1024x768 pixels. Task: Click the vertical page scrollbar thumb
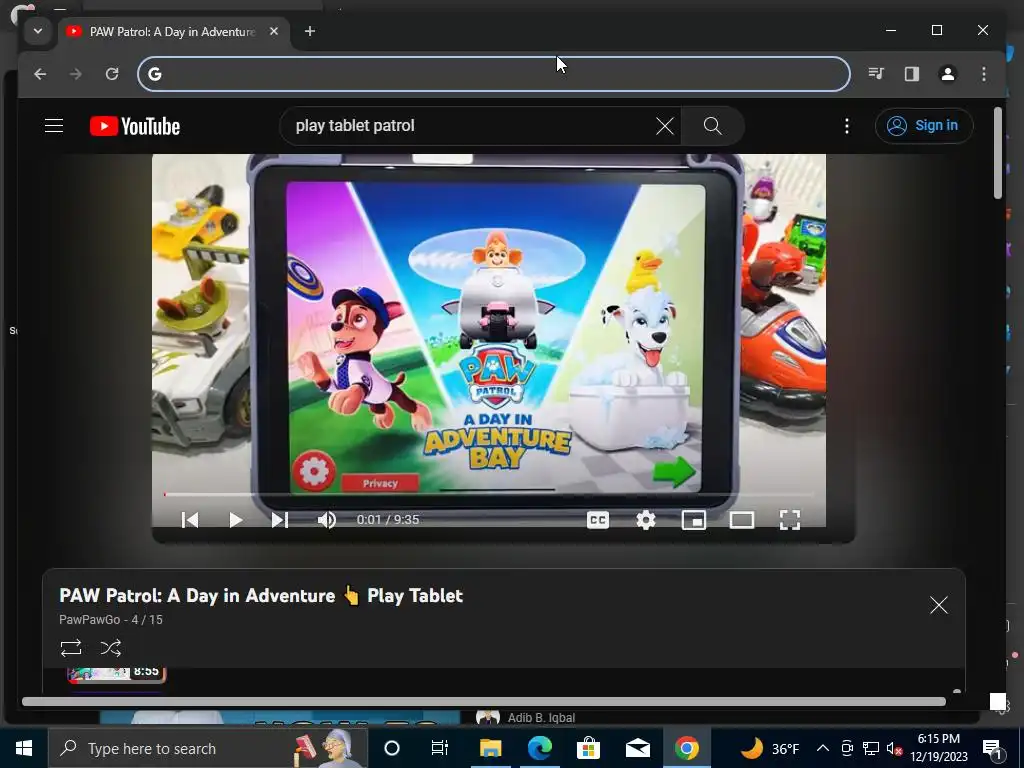pos(997,153)
